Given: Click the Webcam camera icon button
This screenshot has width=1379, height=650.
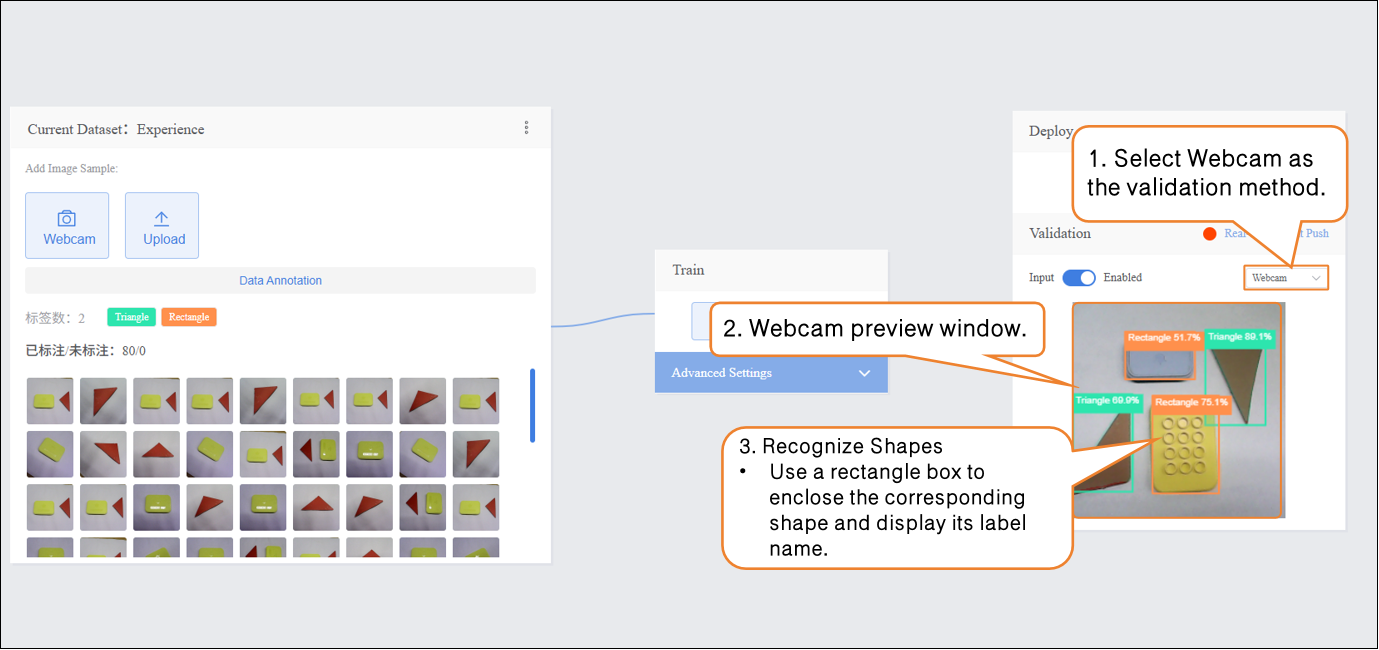Looking at the screenshot, I should pyautogui.click(x=67, y=226).
